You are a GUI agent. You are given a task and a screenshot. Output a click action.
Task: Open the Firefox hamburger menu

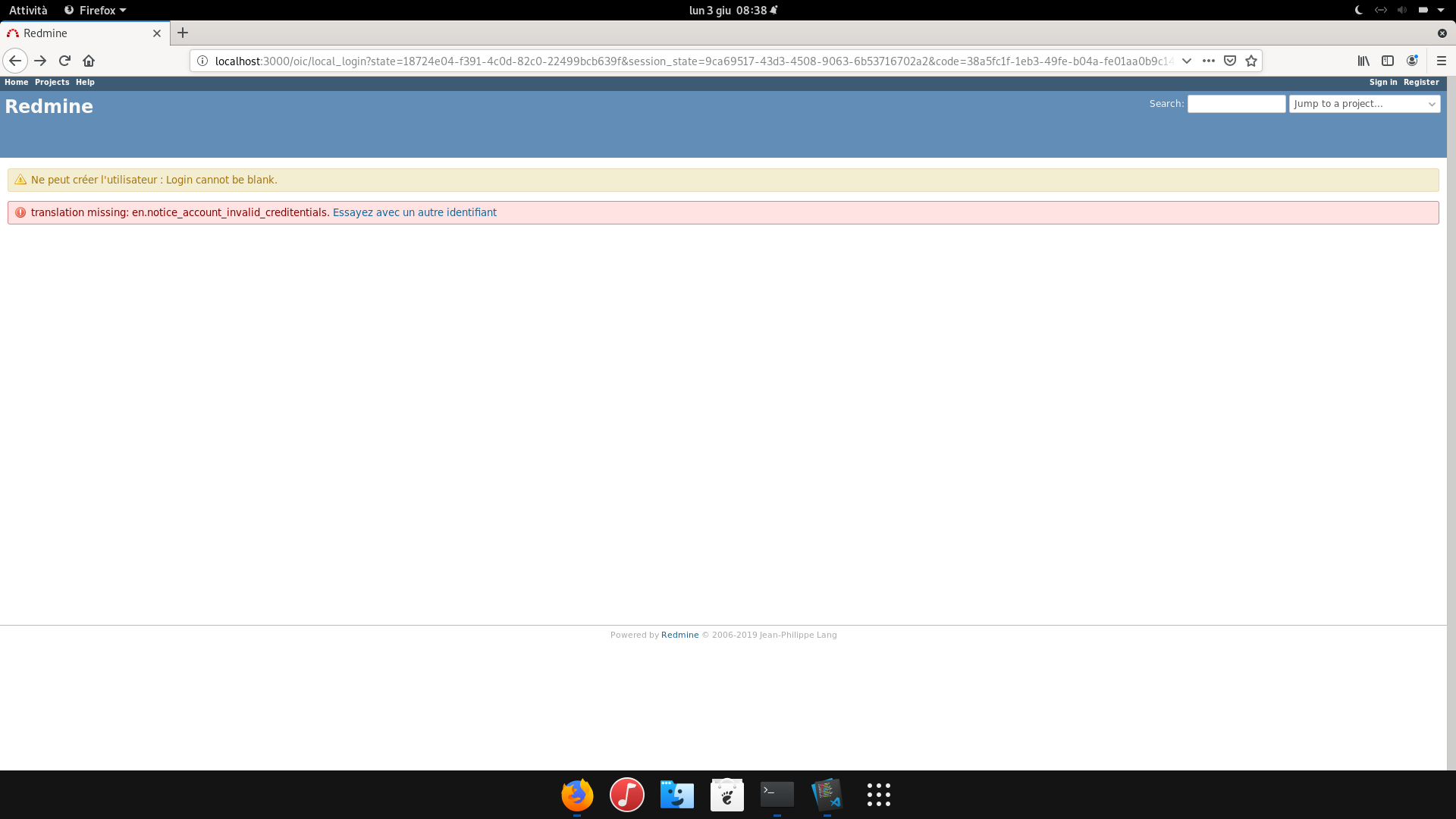1442,61
